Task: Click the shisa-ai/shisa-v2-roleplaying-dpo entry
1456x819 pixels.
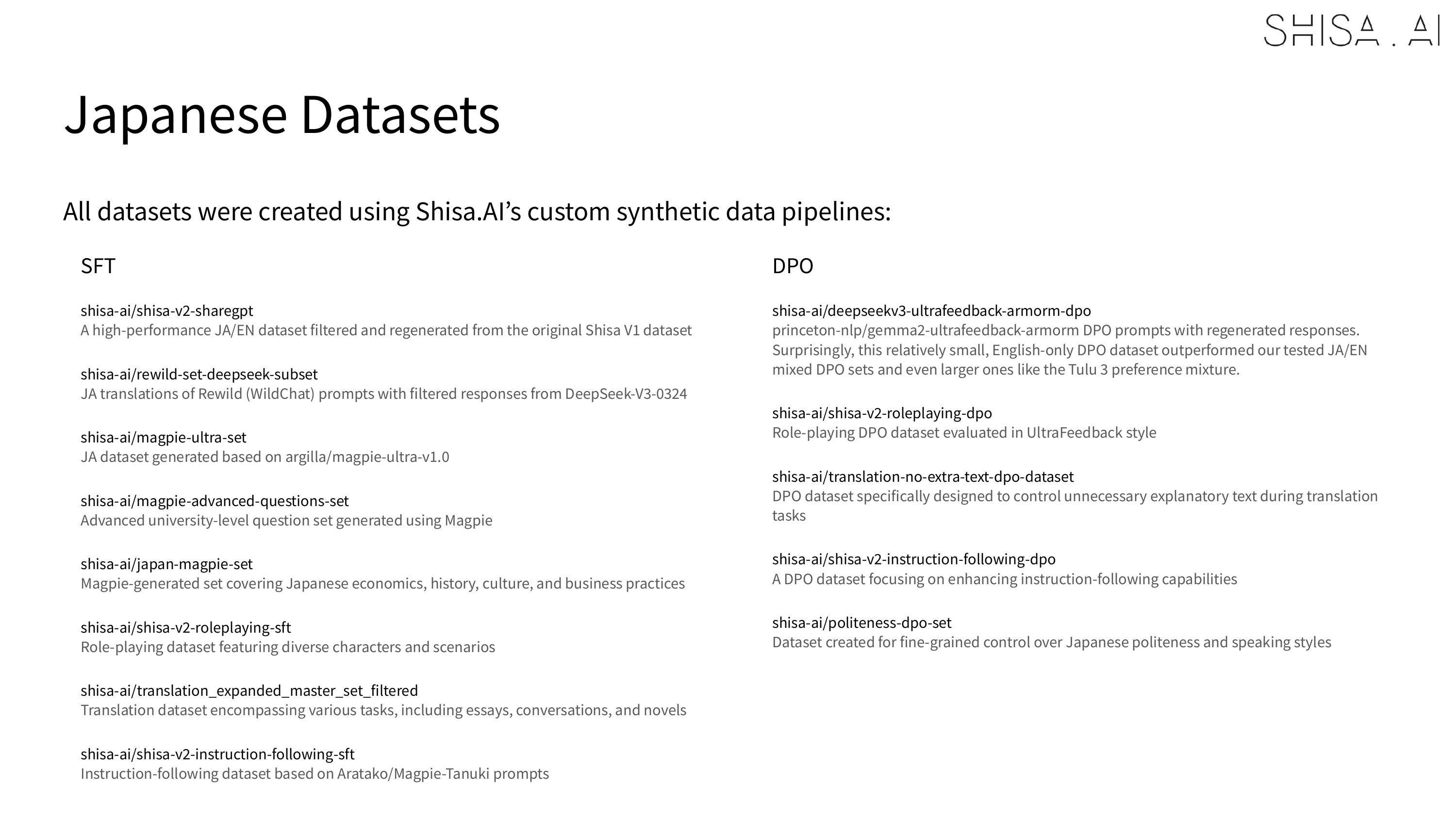Action: (882, 412)
